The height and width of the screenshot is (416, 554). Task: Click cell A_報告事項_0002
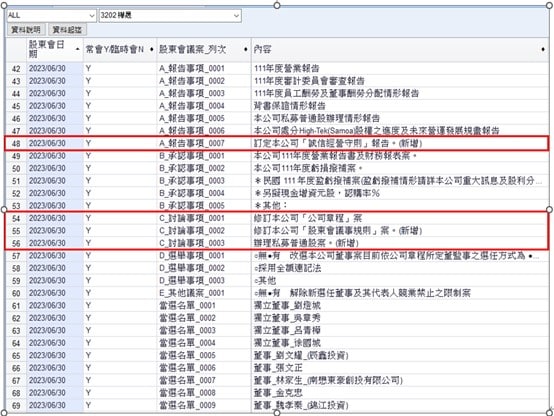(x=204, y=81)
